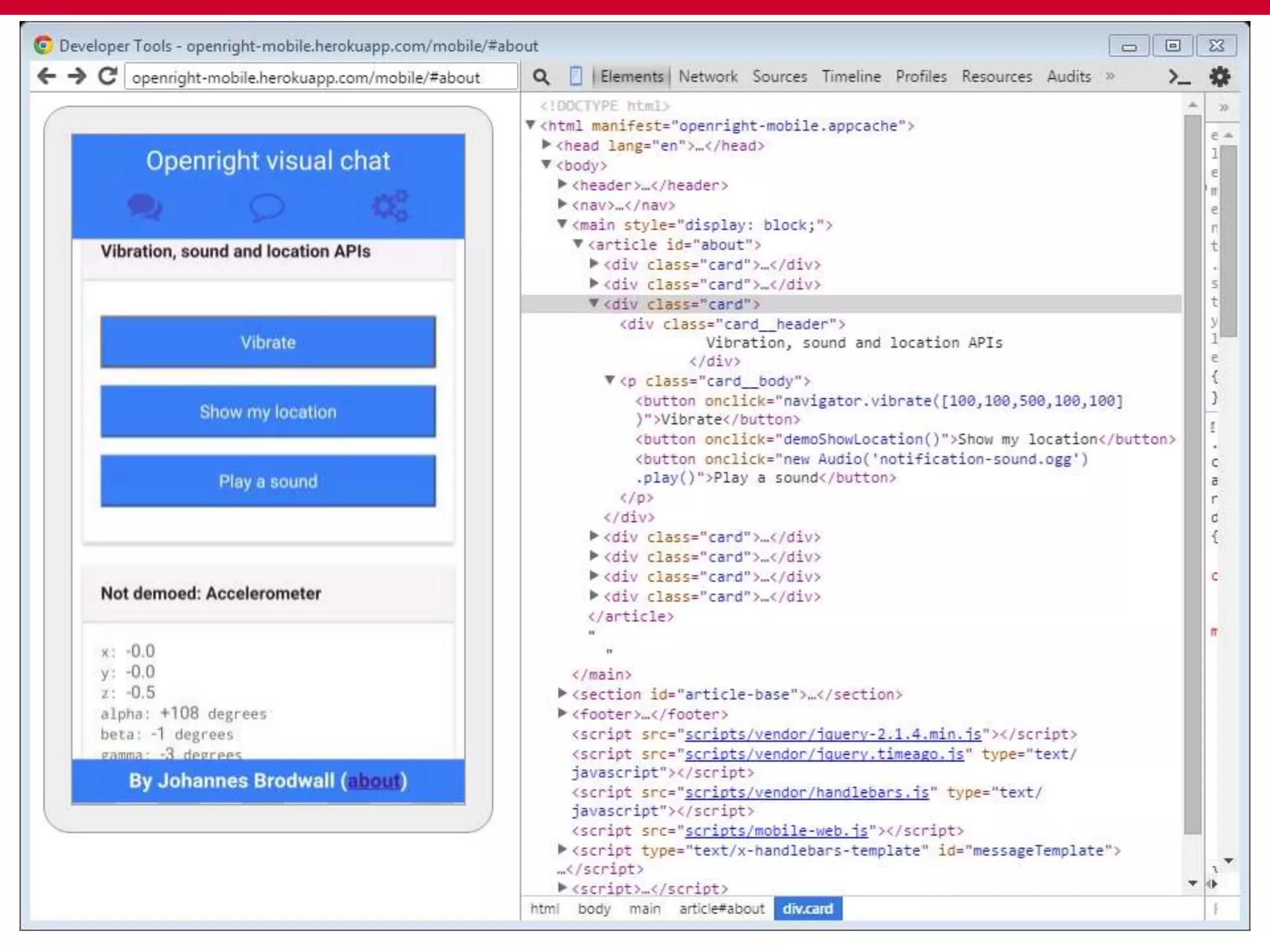Click the Show my location button
This screenshot has width=1270, height=952.
268,412
